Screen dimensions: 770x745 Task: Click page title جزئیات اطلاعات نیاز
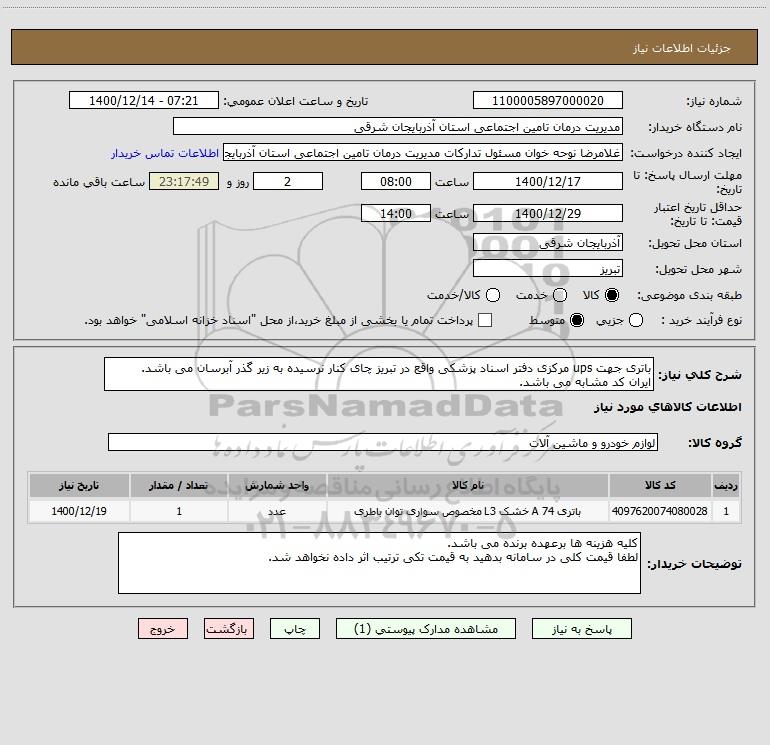[681, 48]
